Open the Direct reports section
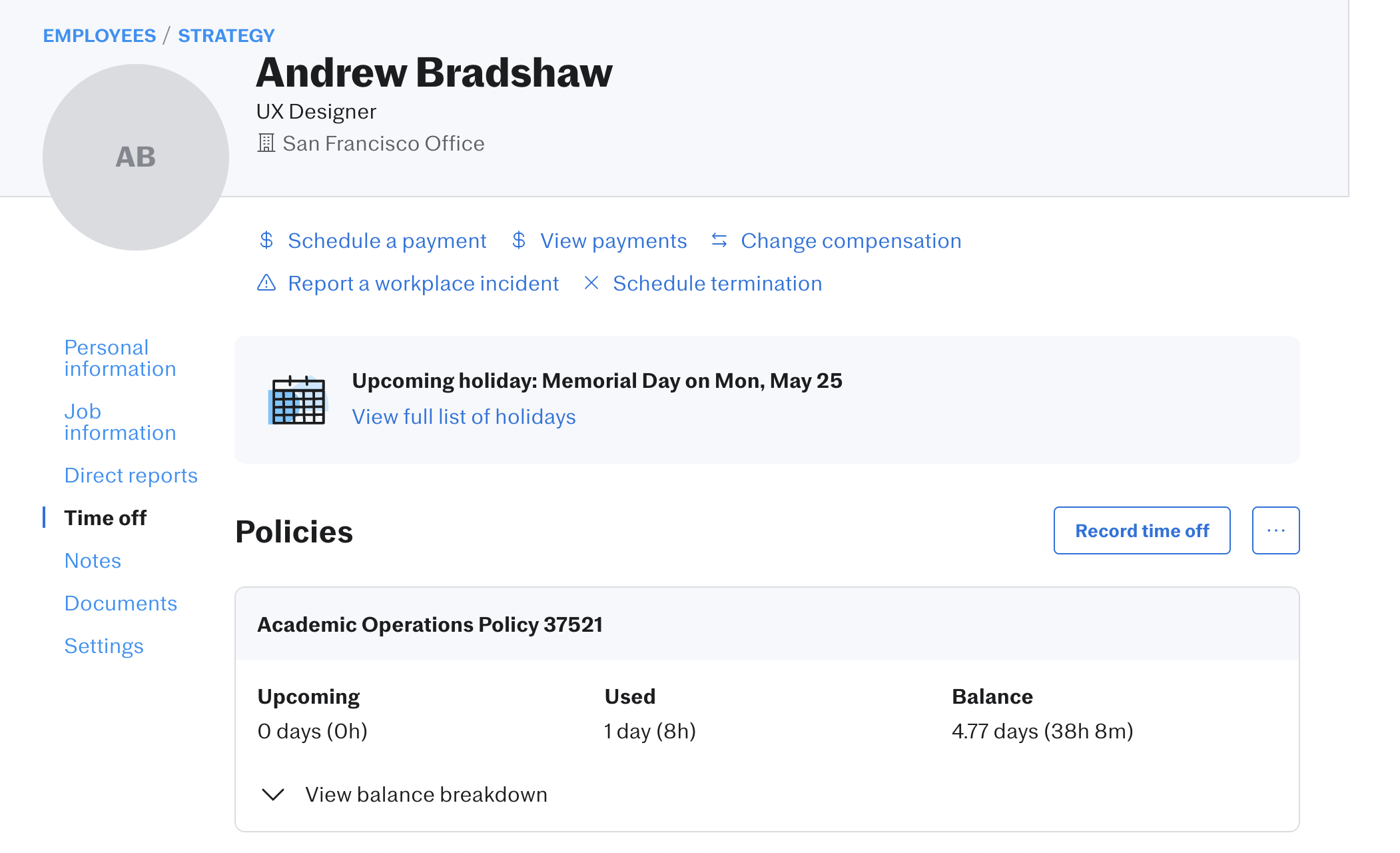Viewport: 1400px width, 853px height. coord(131,475)
